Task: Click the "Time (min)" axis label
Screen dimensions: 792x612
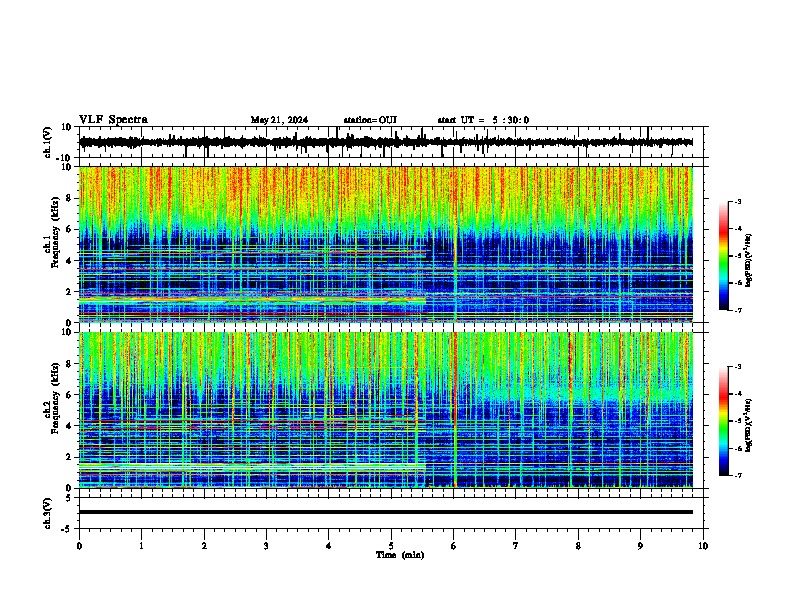Action: pos(400,555)
